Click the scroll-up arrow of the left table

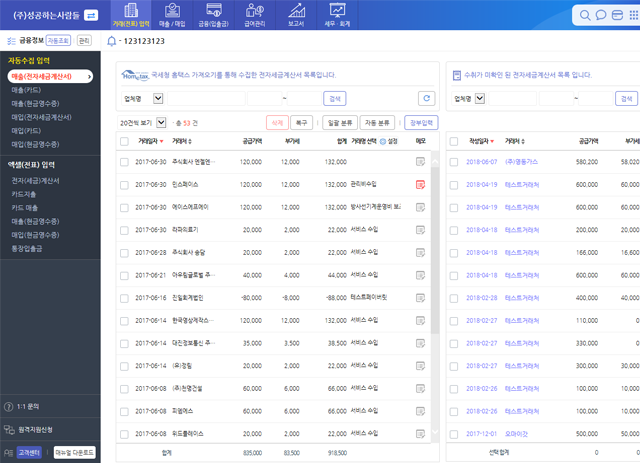pyautogui.click(x=435, y=161)
